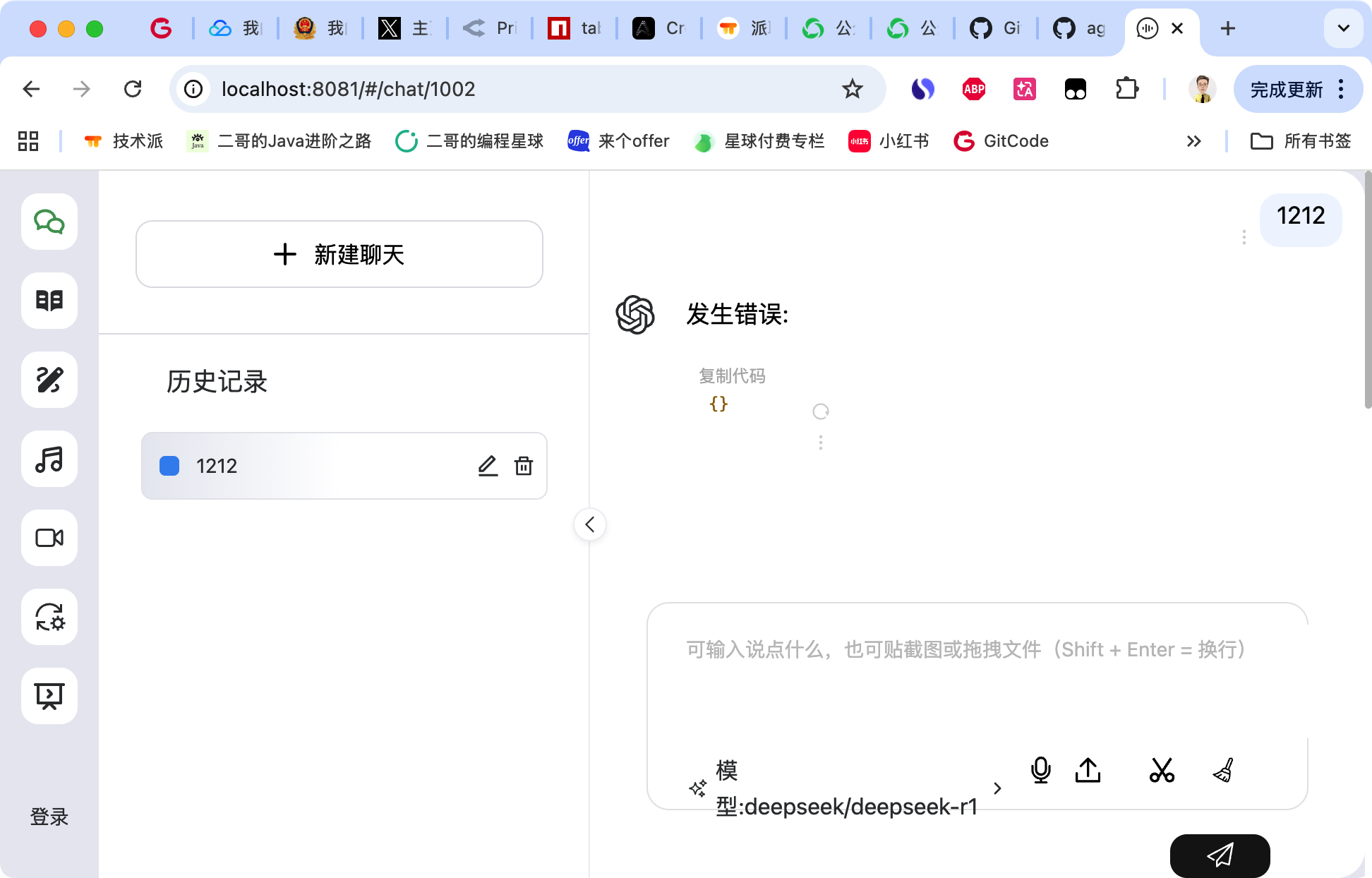Clear chat with the broom icon
Viewport: 1372px width, 878px height.
pos(1223,770)
